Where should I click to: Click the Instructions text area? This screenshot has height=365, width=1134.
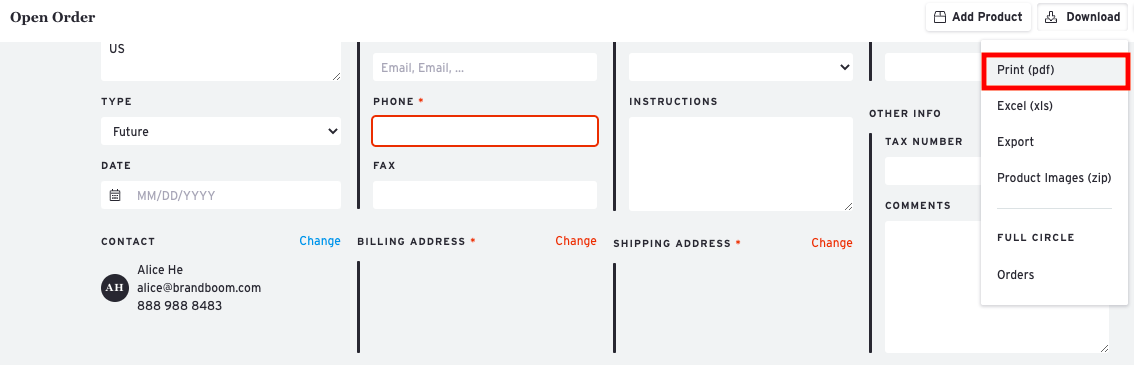pyautogui.click(x=741, y=164)
